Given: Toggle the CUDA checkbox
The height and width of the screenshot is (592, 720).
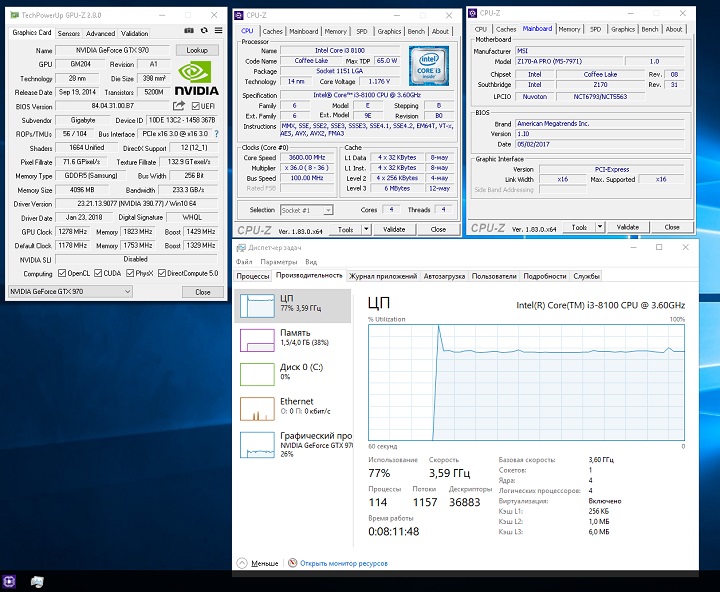Looking at the screenshot, I should (98, 273).
